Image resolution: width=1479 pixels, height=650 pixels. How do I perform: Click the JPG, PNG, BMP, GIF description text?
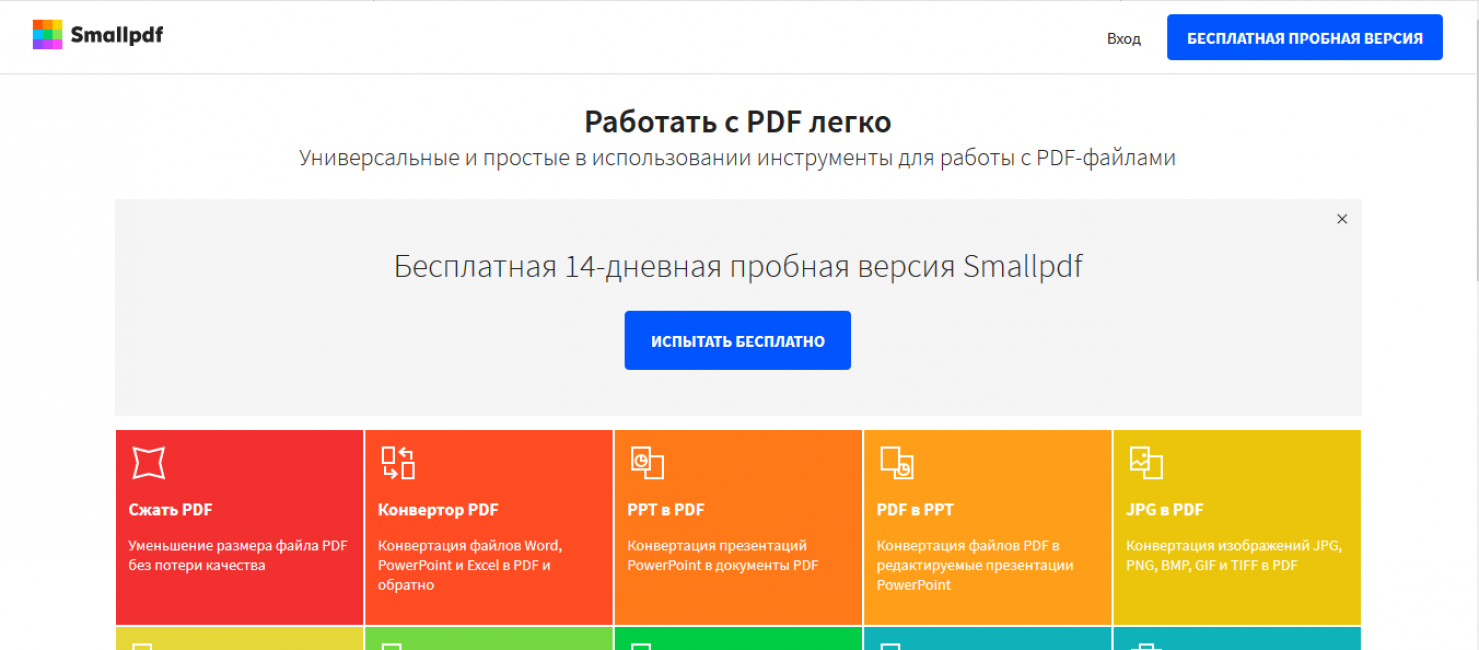(1234, 555)
